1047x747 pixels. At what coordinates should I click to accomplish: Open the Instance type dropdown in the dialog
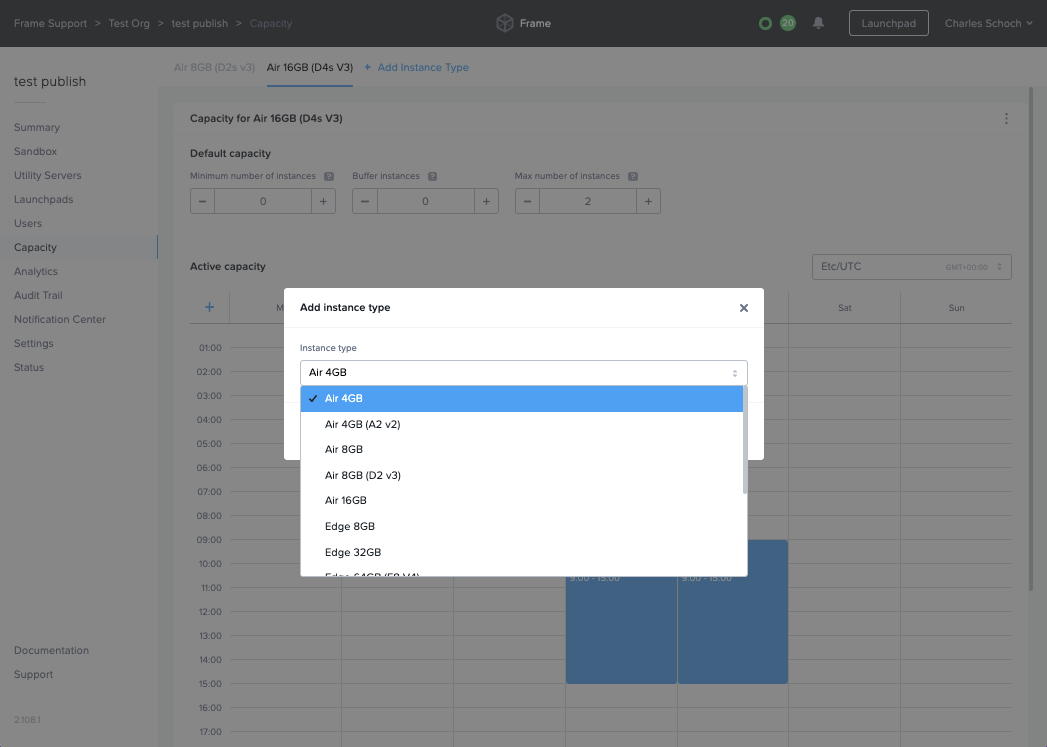click(521, 371)
